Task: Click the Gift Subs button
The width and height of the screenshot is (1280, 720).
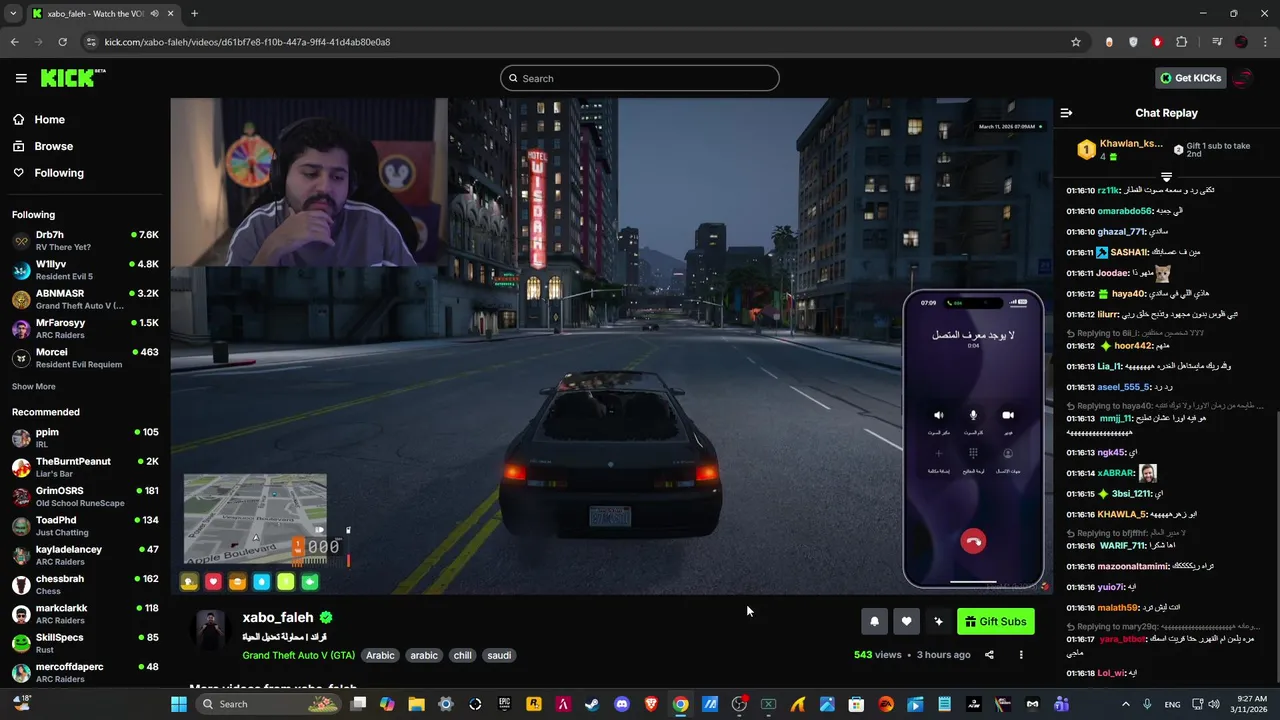Action: point(995,621)
